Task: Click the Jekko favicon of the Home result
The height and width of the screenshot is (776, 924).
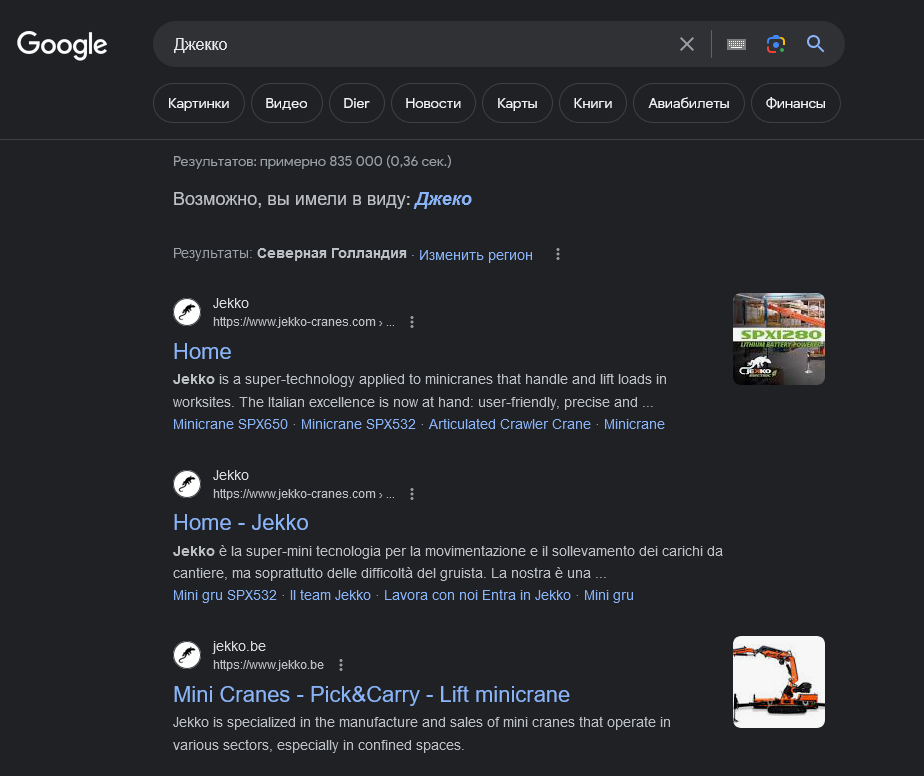Action: pos(187,312)
